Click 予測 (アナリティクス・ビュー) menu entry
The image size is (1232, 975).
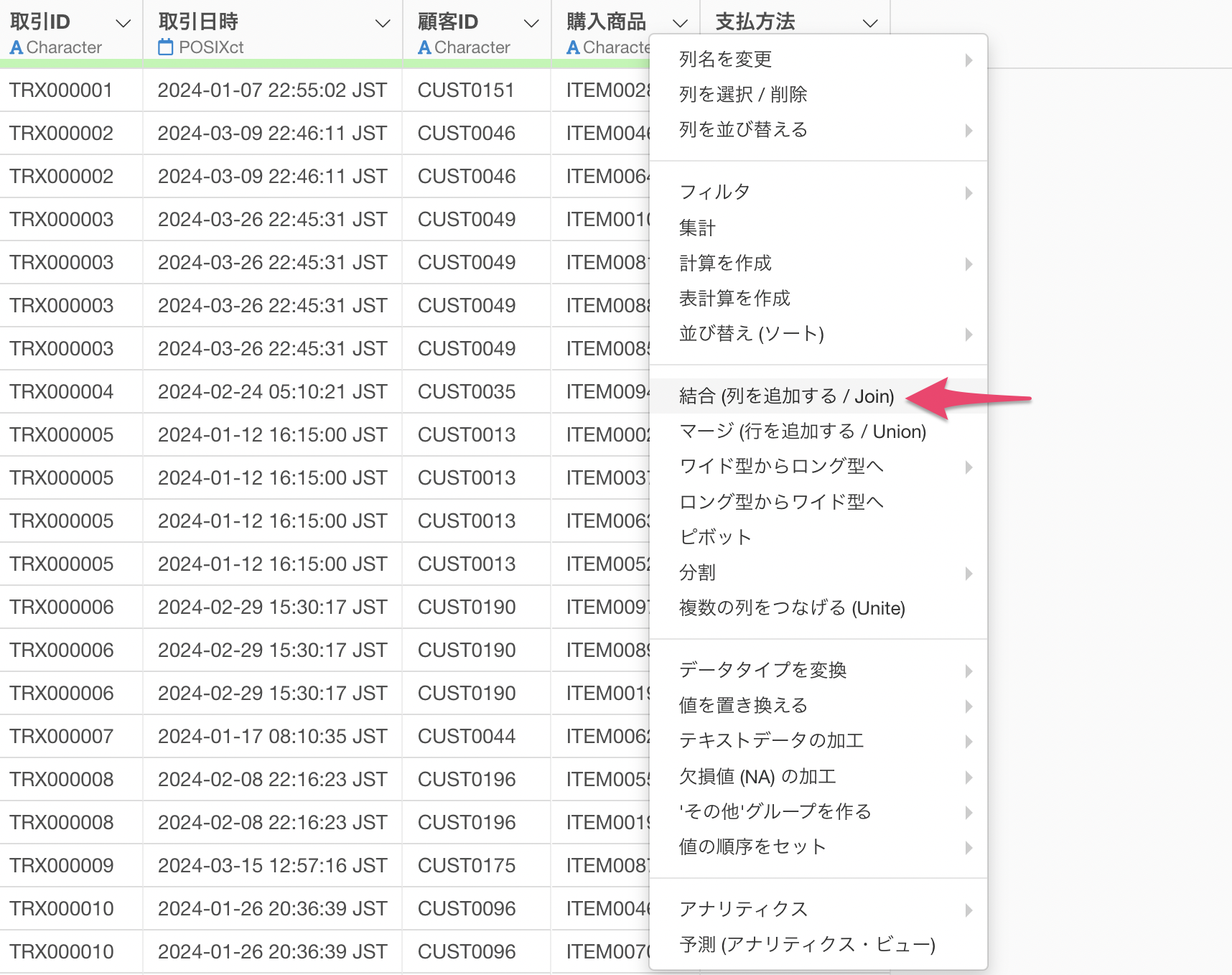point(807,945)
